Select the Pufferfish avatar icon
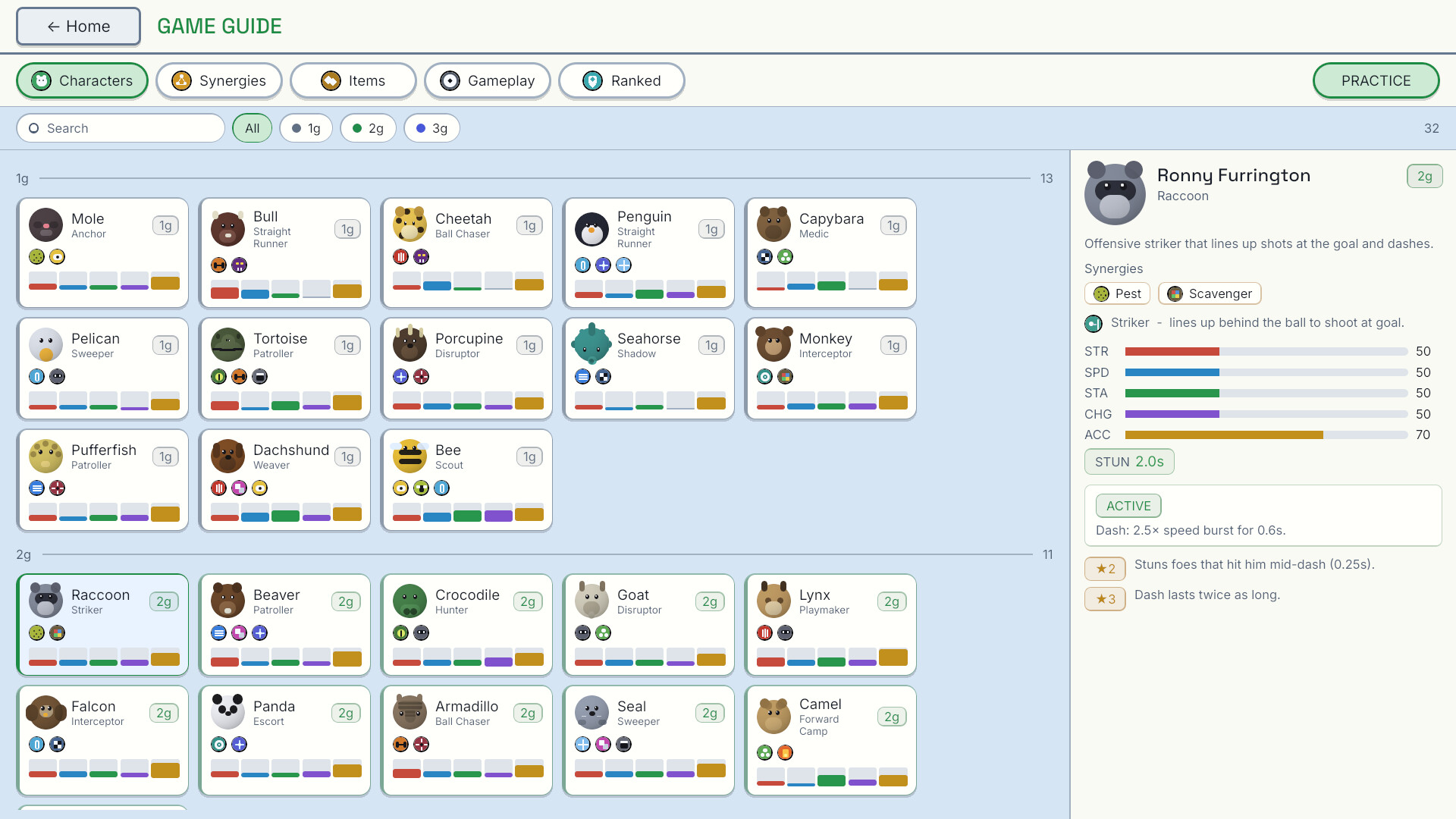This screenshot has height=819, width=1456. pyautogui.click(x=45, y=457)
